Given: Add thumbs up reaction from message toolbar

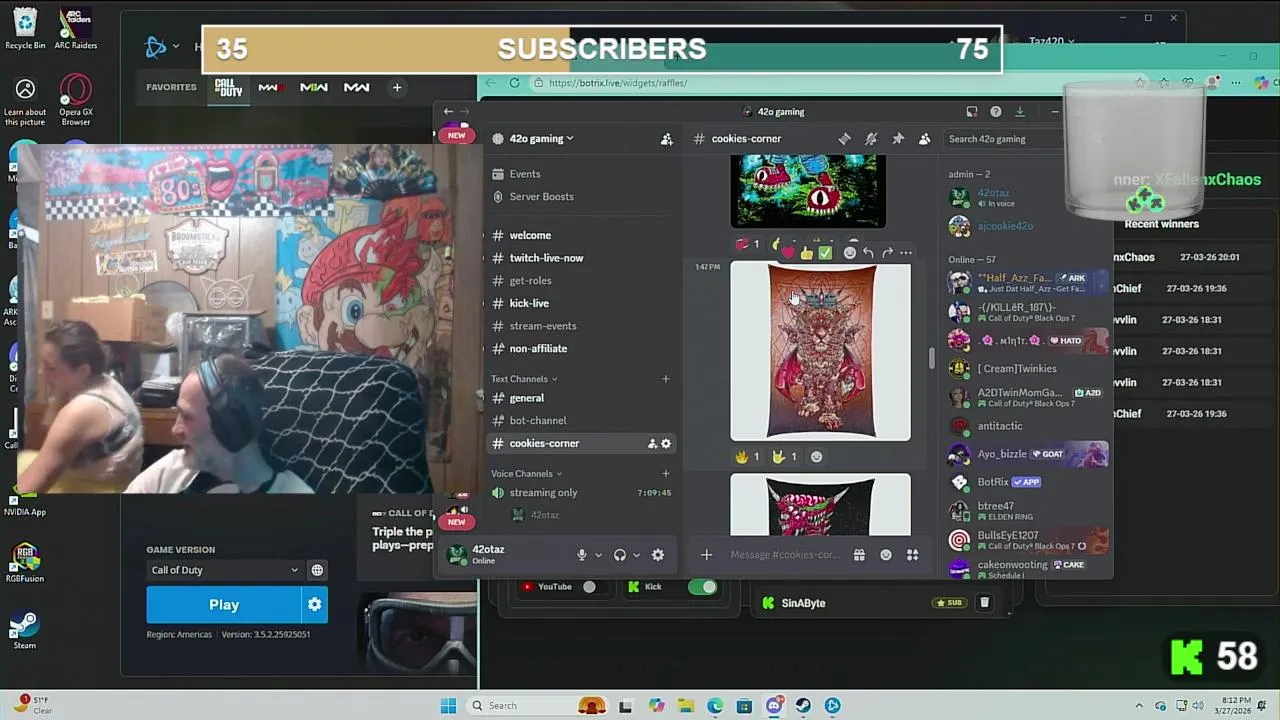Looking at the screenshot, I should (806, 252).
